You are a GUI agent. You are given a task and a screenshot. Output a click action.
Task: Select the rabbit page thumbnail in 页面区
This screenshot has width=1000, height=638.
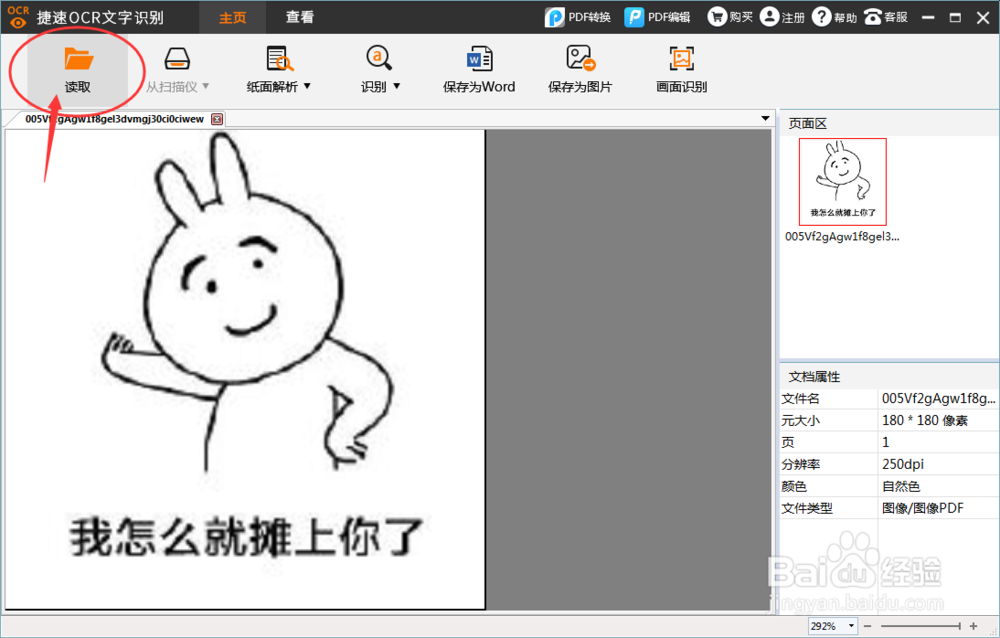[842, 182]
